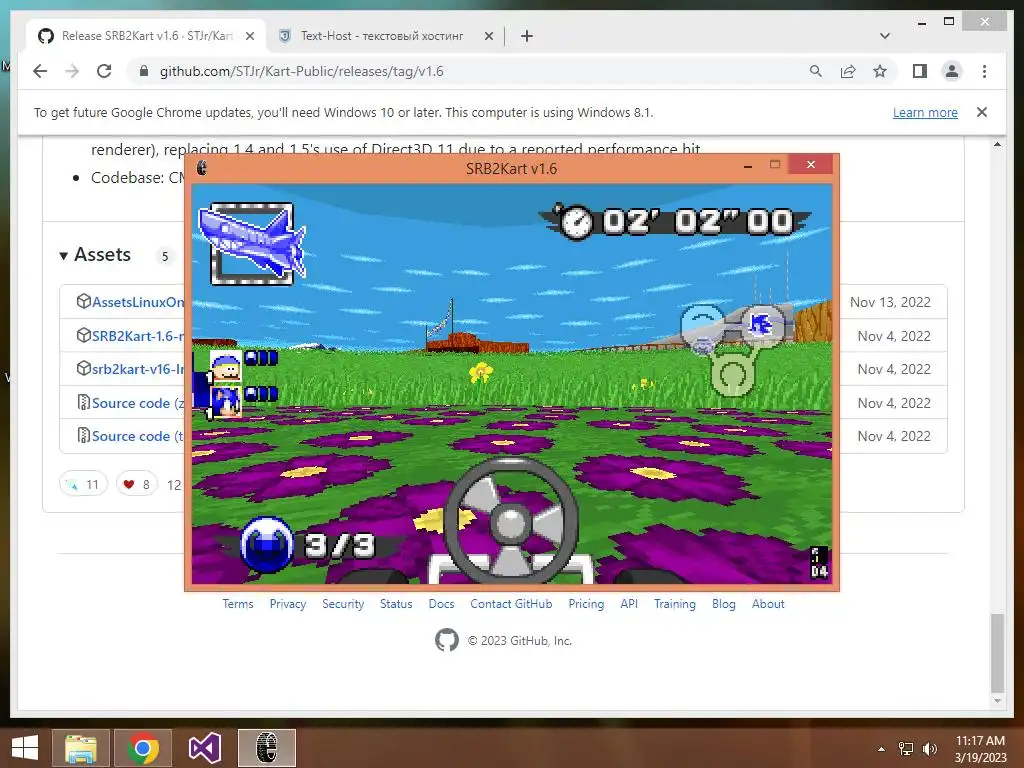Expand the tab search chevron in Chrome

885,36
